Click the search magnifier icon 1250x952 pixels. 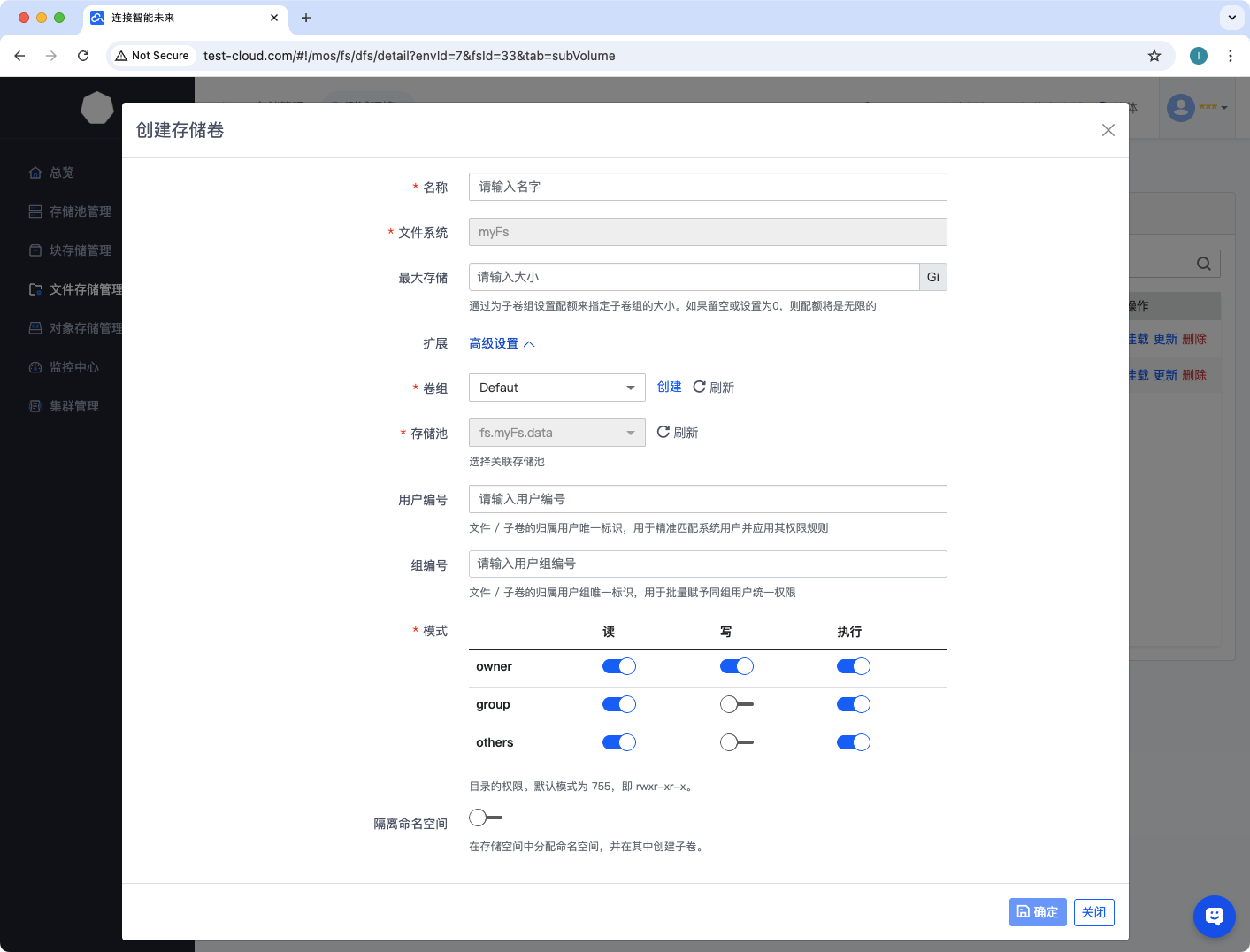(x=1203, y=264)
